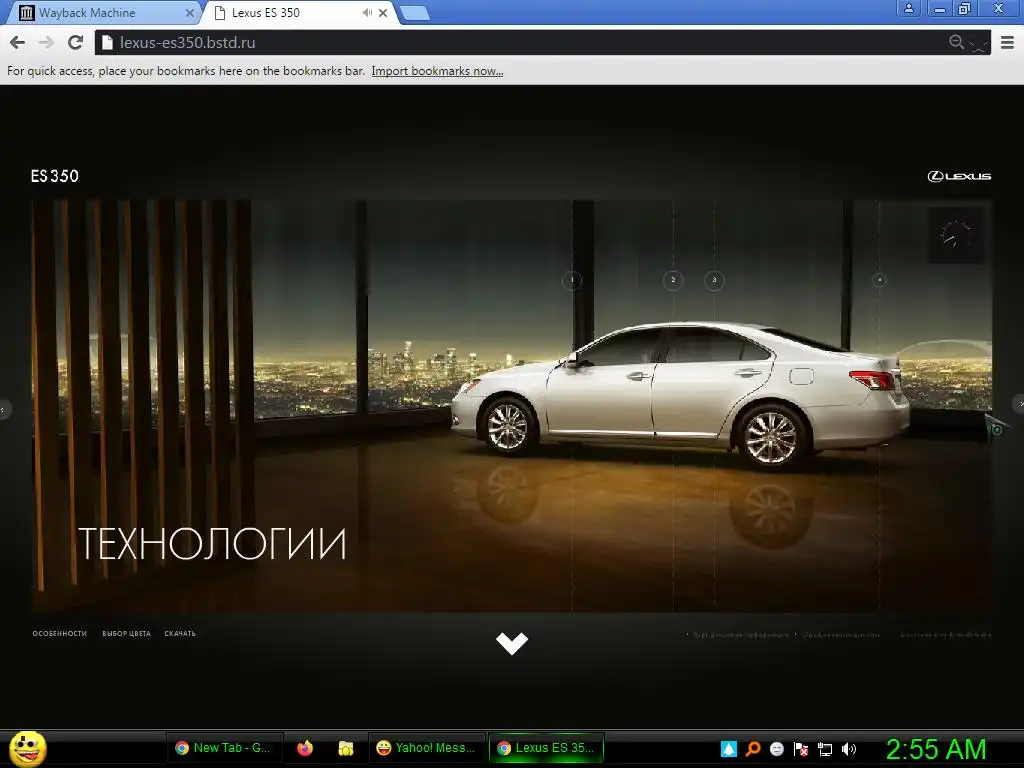Click the right slide arrow at page edge
The image size is (1024, 768).
tap(1019, 404)
